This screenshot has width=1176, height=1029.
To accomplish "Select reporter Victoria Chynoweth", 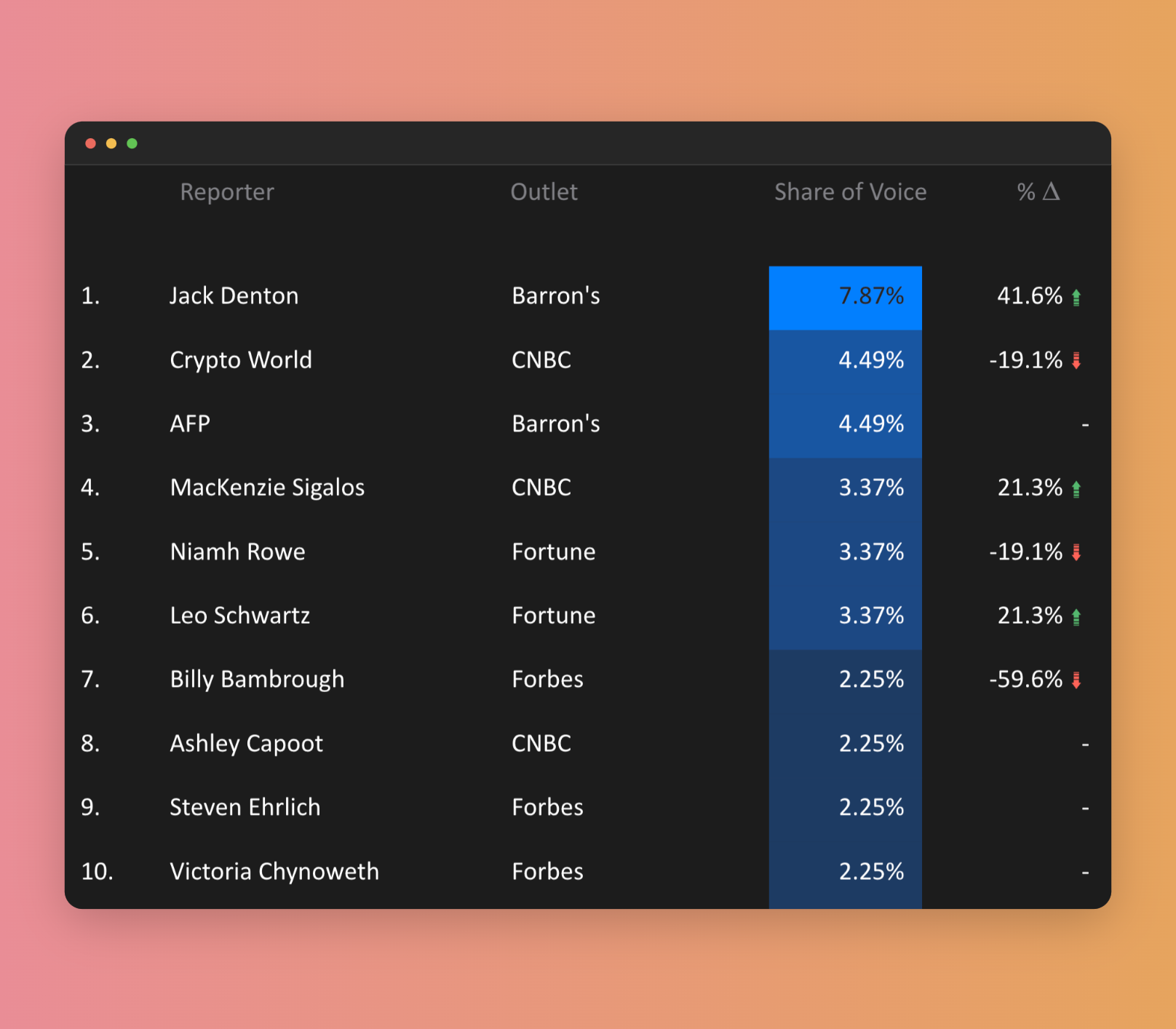I will click(x=274, y=871).
